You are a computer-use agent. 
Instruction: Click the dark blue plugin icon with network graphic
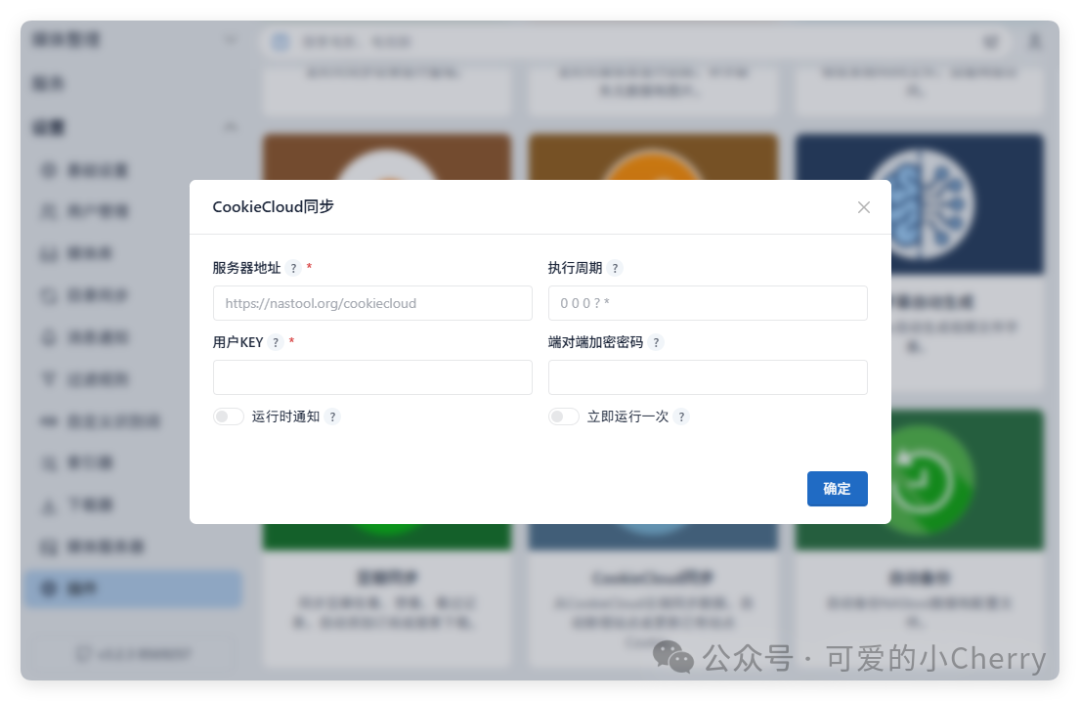pyautogui.click(x=918, y=203)
